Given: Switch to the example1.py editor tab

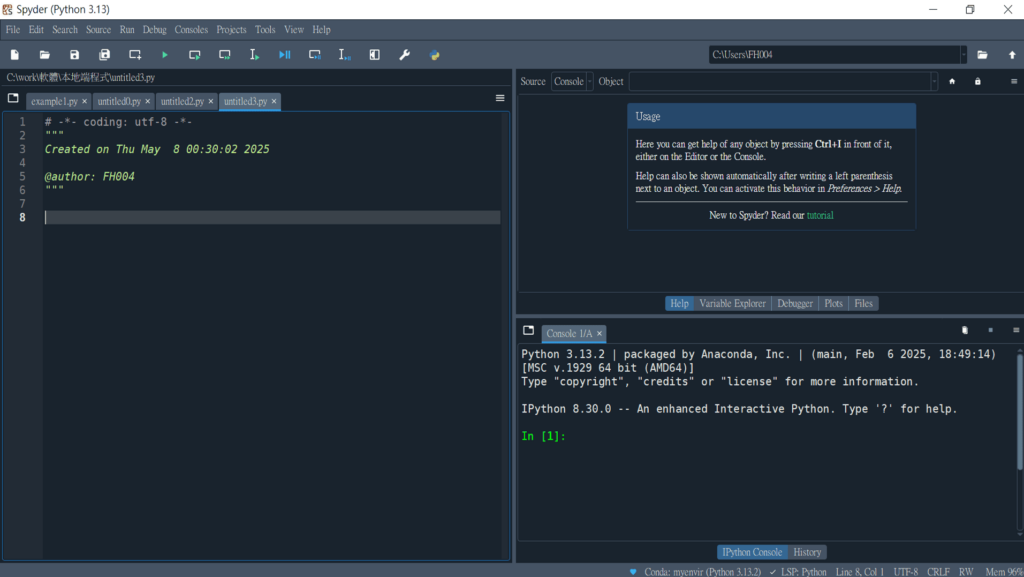Looking at the screenshot, I should point(54,101).
